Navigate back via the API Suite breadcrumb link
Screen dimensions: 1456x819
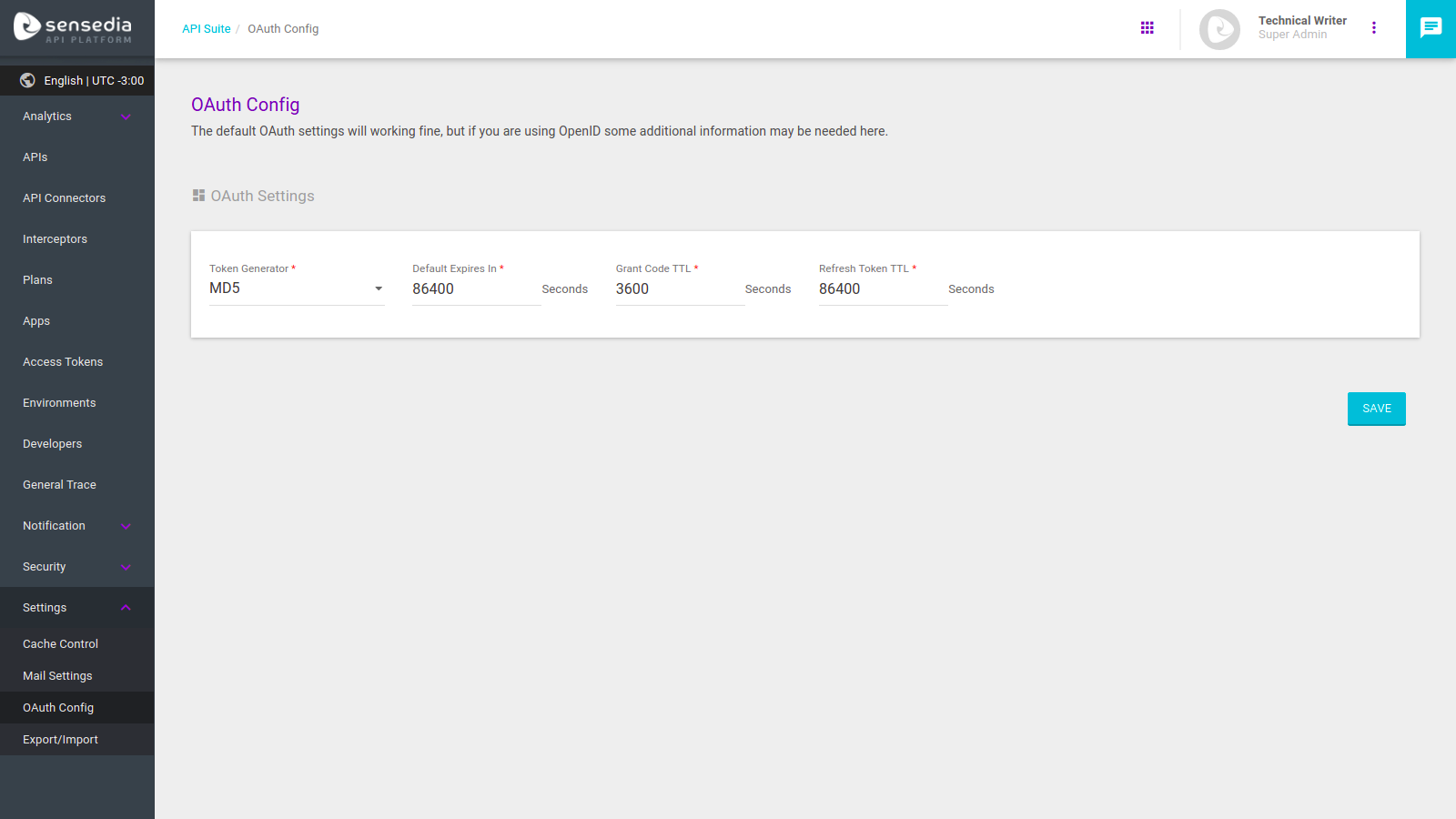pos(207,28)
